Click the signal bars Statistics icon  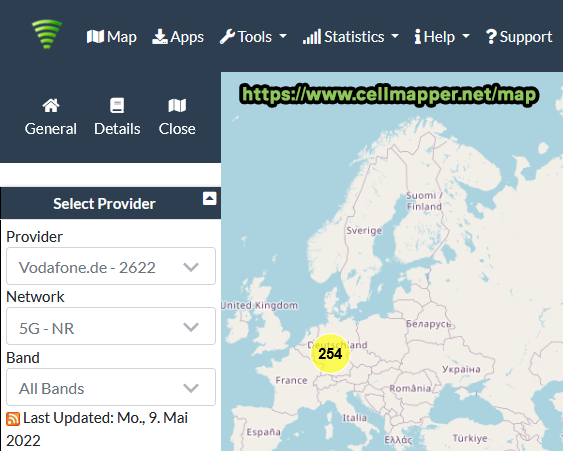(312, 37)
